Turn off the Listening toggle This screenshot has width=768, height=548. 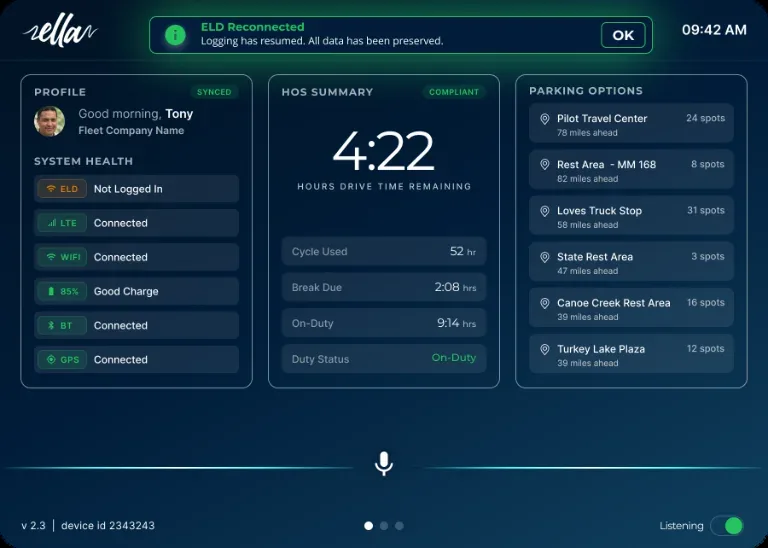click(727, 526)
